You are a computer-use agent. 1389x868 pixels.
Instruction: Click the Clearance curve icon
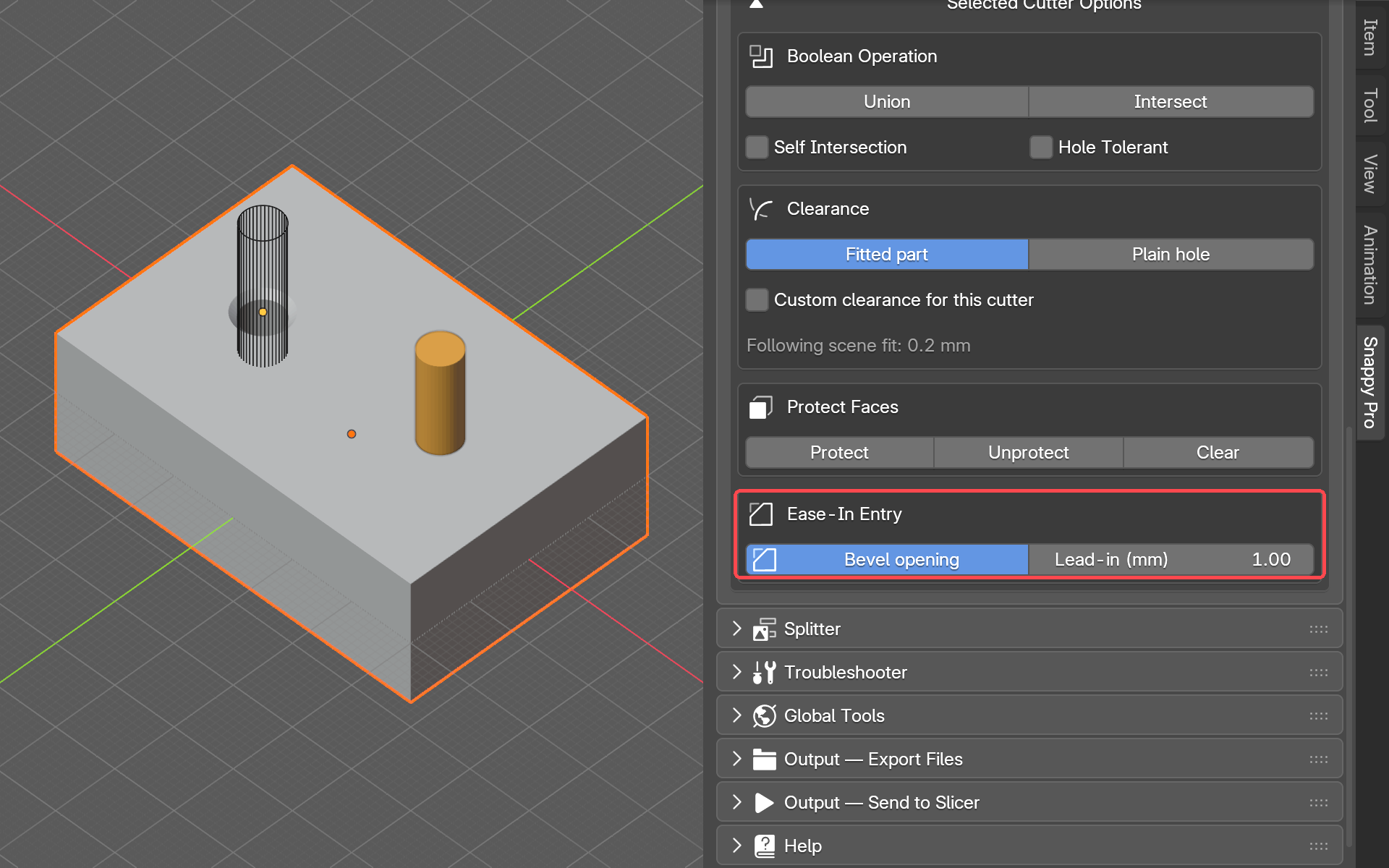click(x=761, y=209)
